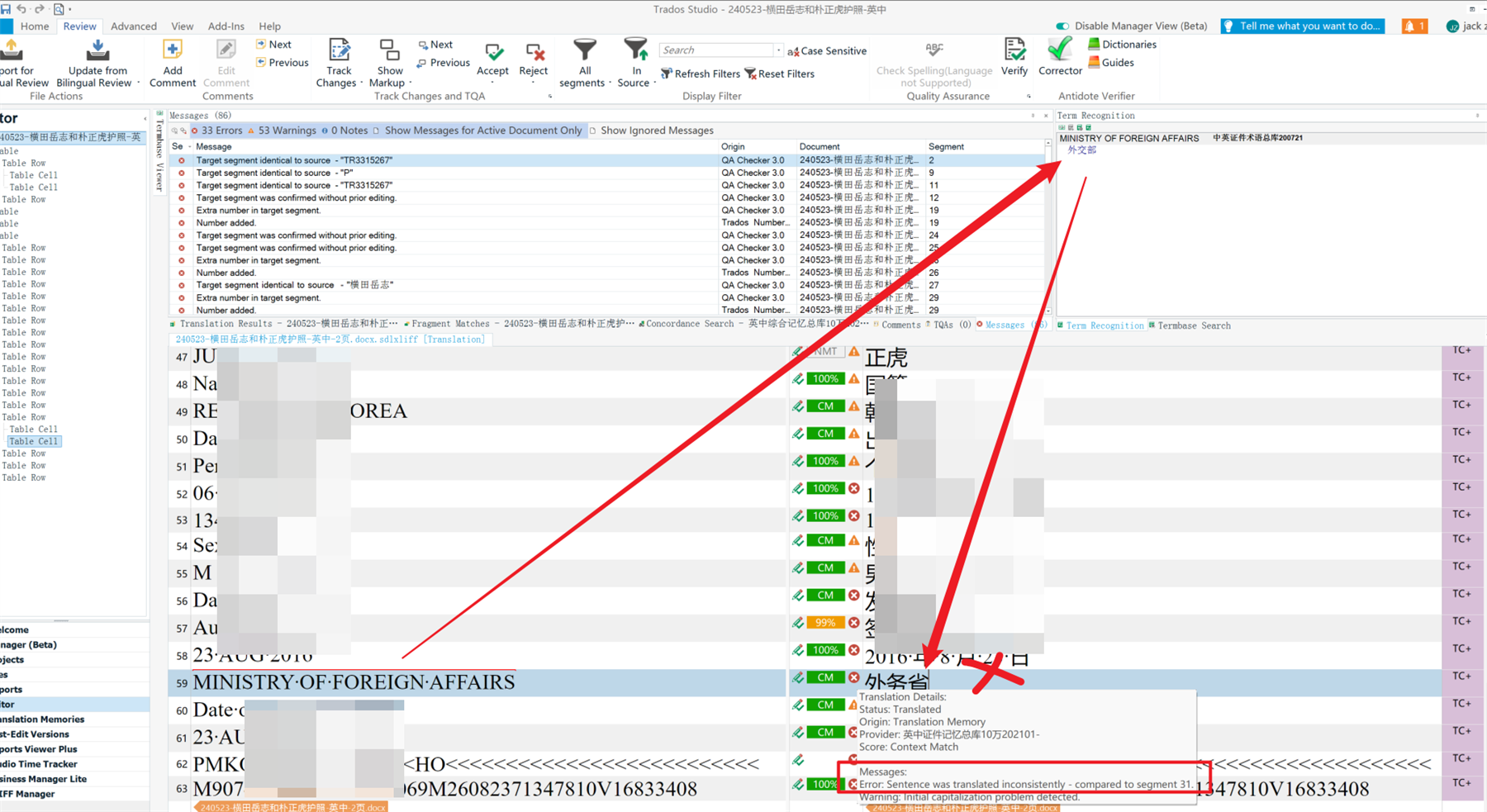
Task: Click the Search field in Display Filter
Action: click(715, 50)
